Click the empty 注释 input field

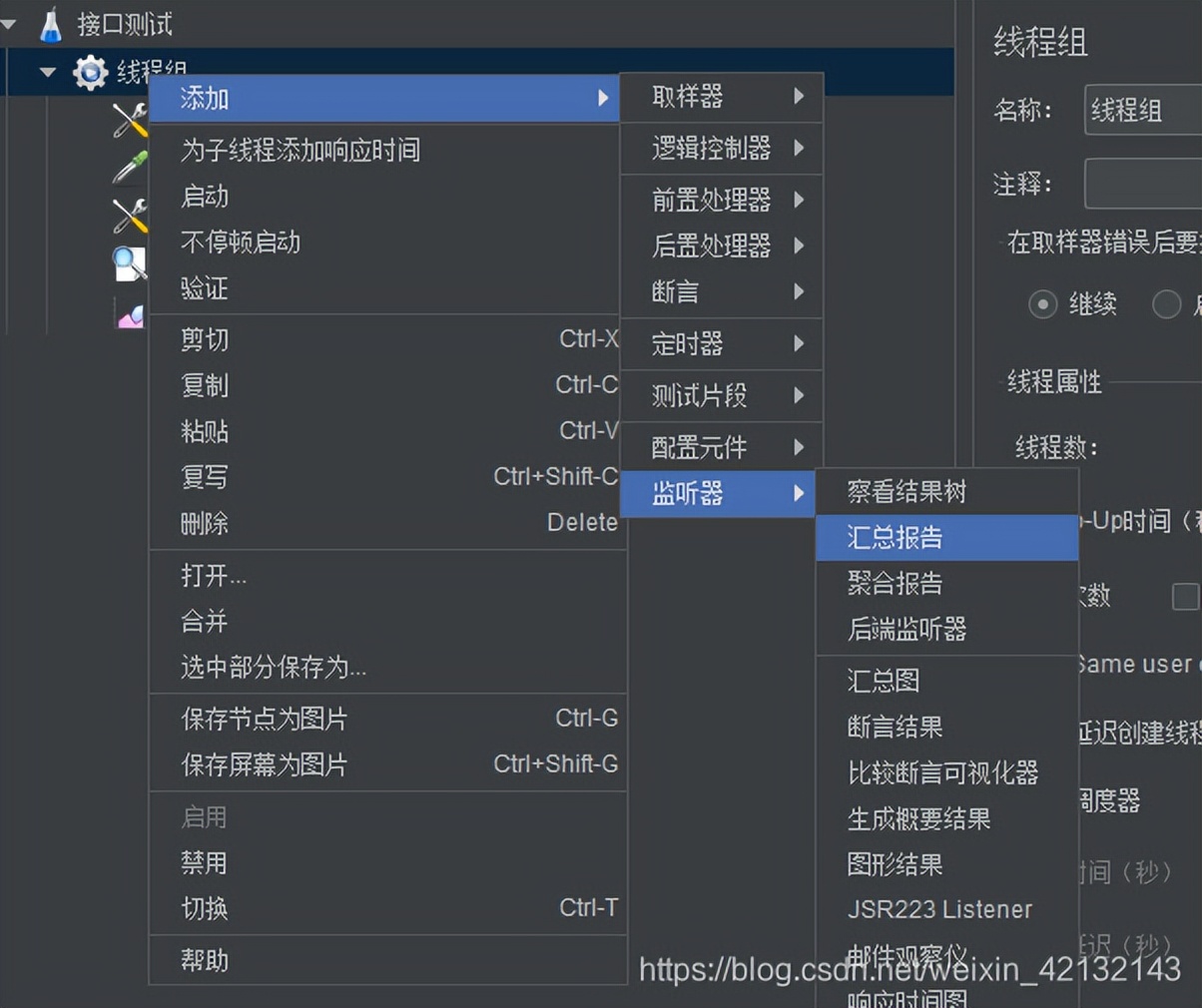[x=1148, y=184]
